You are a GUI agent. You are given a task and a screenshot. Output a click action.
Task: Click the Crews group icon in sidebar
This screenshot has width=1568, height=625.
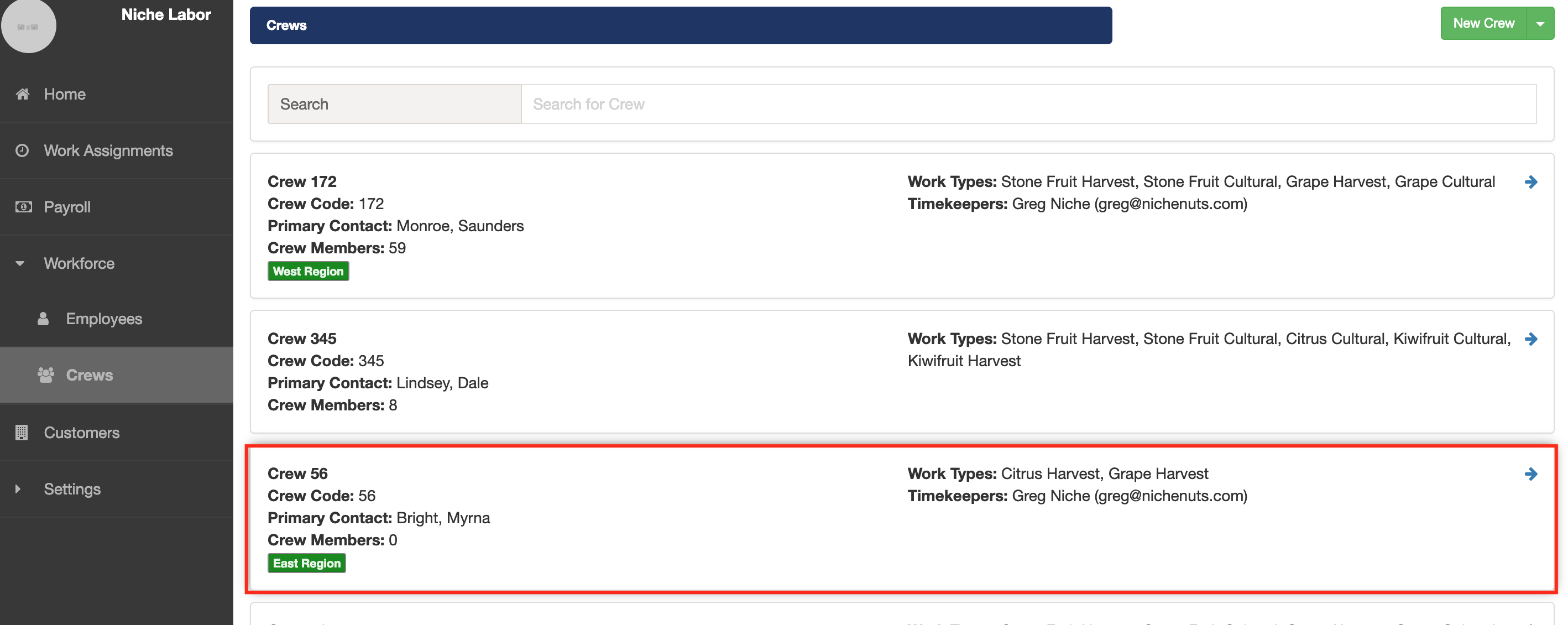pos(46,375)
